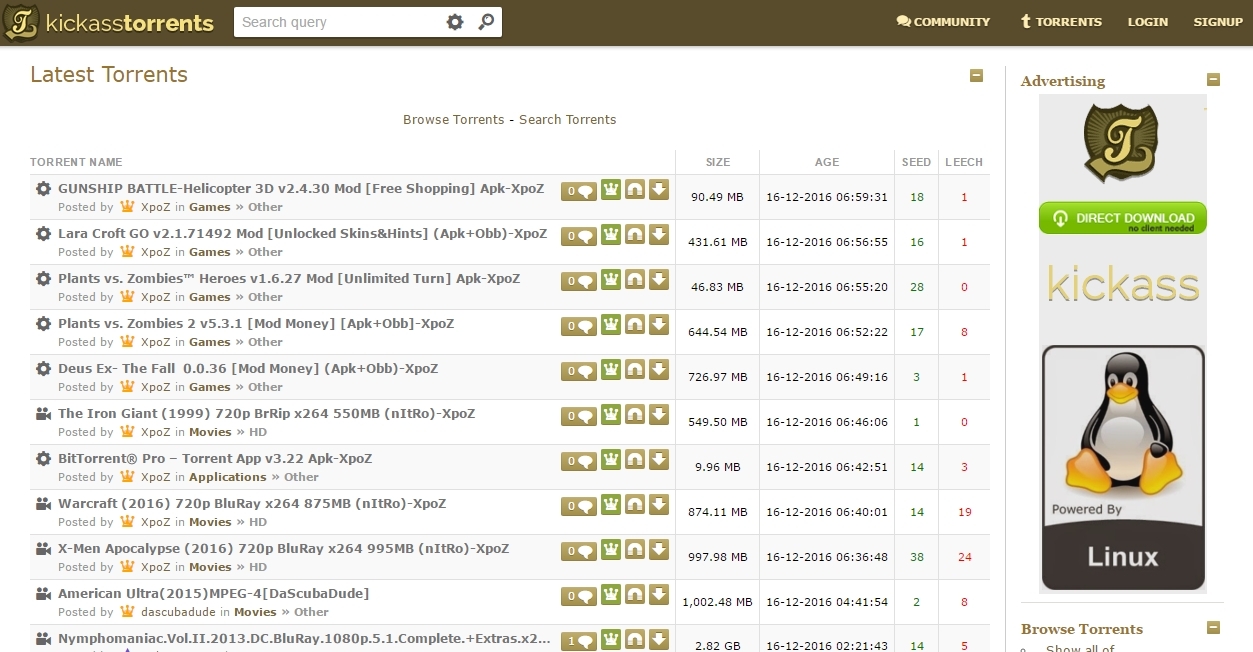This screenshot has height=652, width=1253.
Task: Download torrent file for GUNSHIP BATTLE-Helicopter 3D
Action: (x=659, y=190)
